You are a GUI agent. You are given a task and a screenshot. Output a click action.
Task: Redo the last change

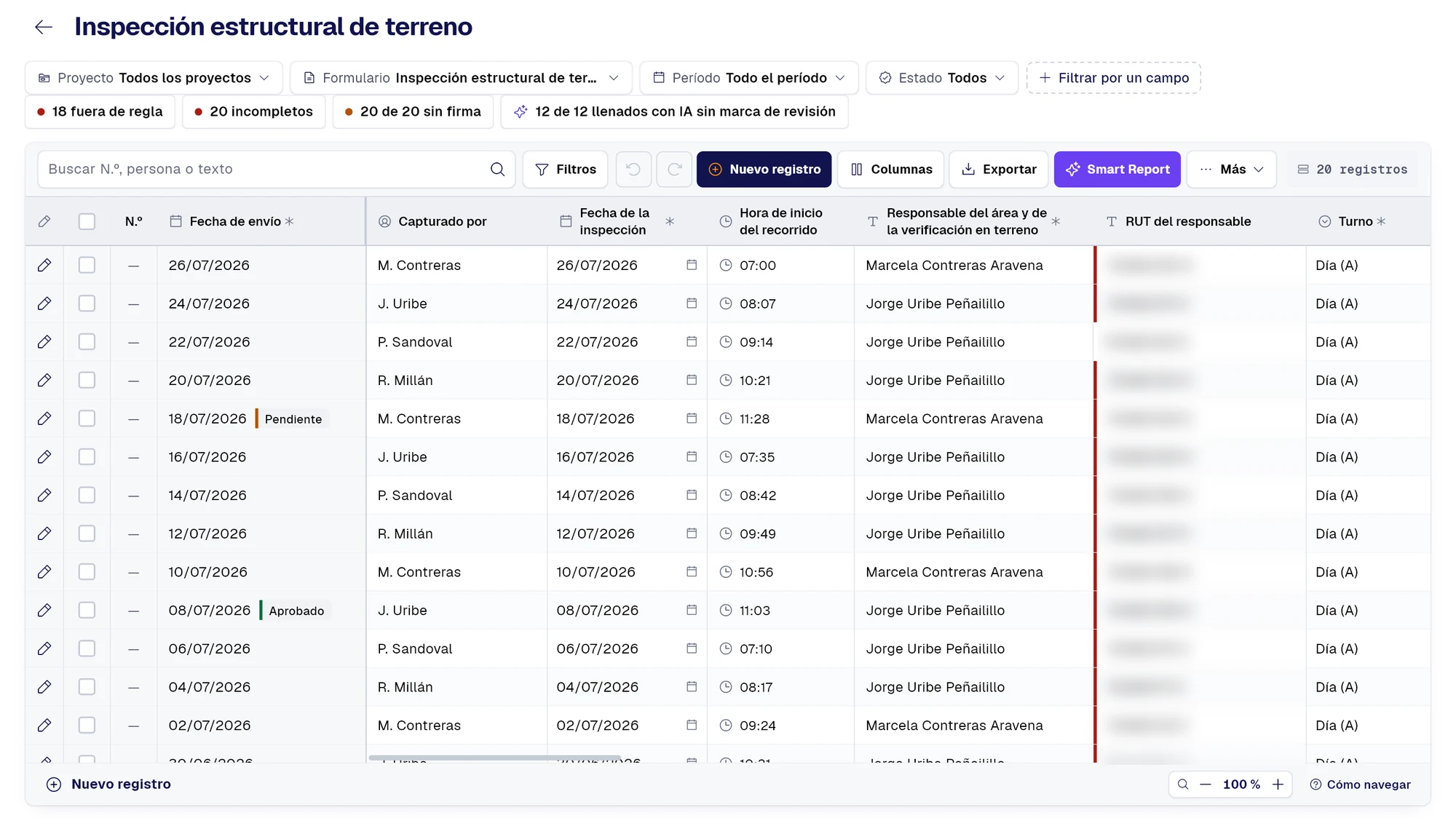[674, 170]
